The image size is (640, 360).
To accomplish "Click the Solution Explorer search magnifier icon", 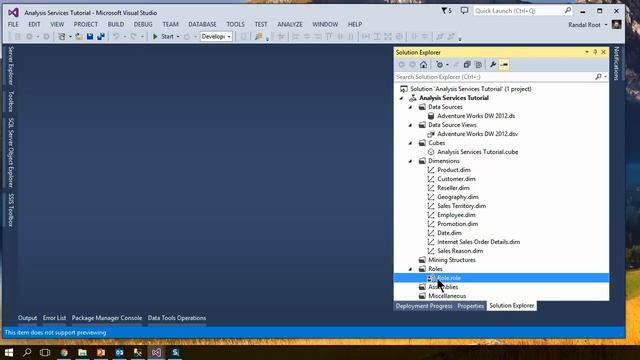I will tap(598, 77).
